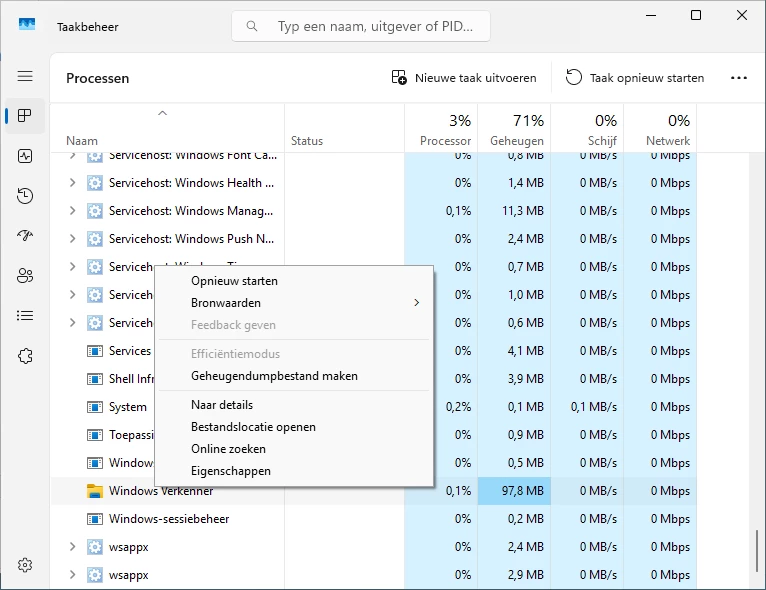The height and width of the screenshot is (590, 766).
Task: Click the 2,9 MB memory value
Action: (x=526, y=575)
